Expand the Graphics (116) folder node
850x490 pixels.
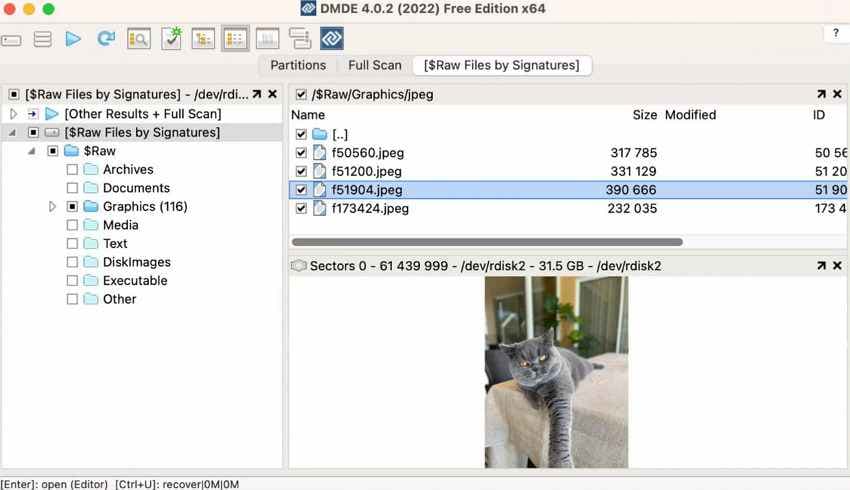(52, 207)
